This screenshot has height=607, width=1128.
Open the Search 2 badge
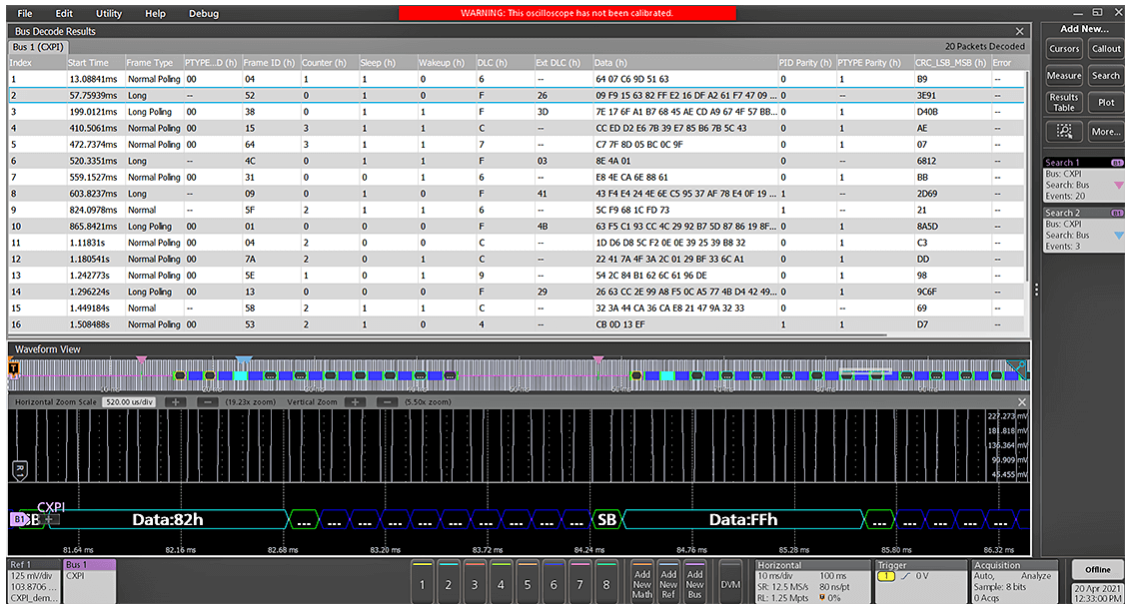click(1083, 230)
